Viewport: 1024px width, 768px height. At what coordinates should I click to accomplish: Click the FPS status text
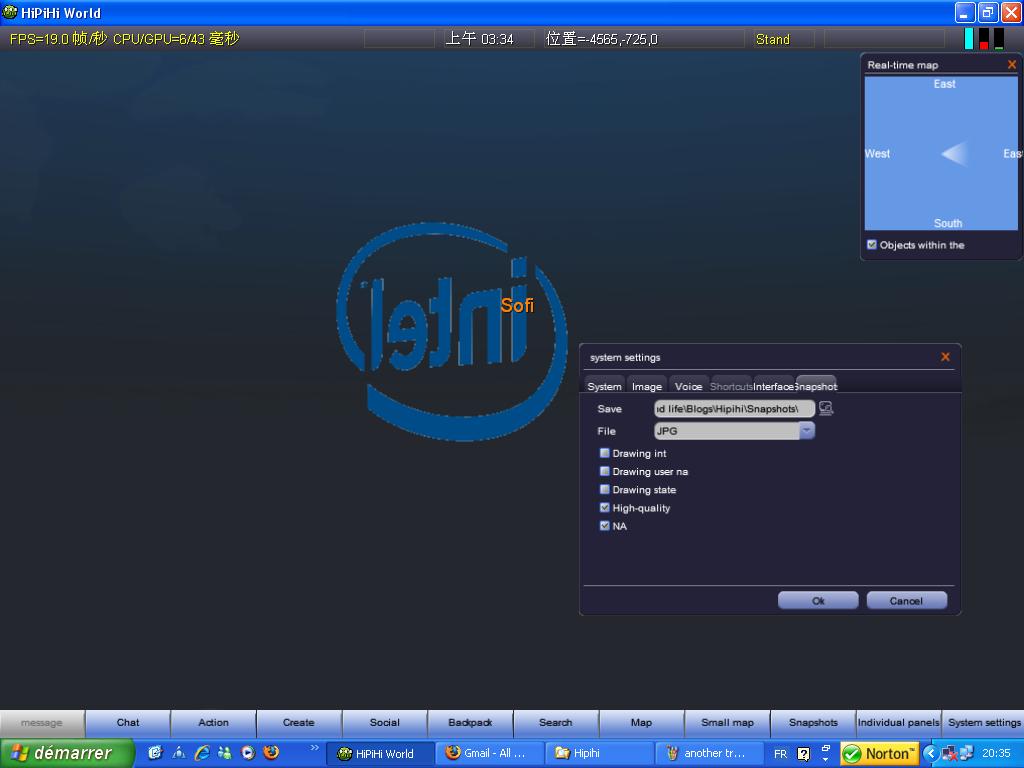[x=124, y=39]
